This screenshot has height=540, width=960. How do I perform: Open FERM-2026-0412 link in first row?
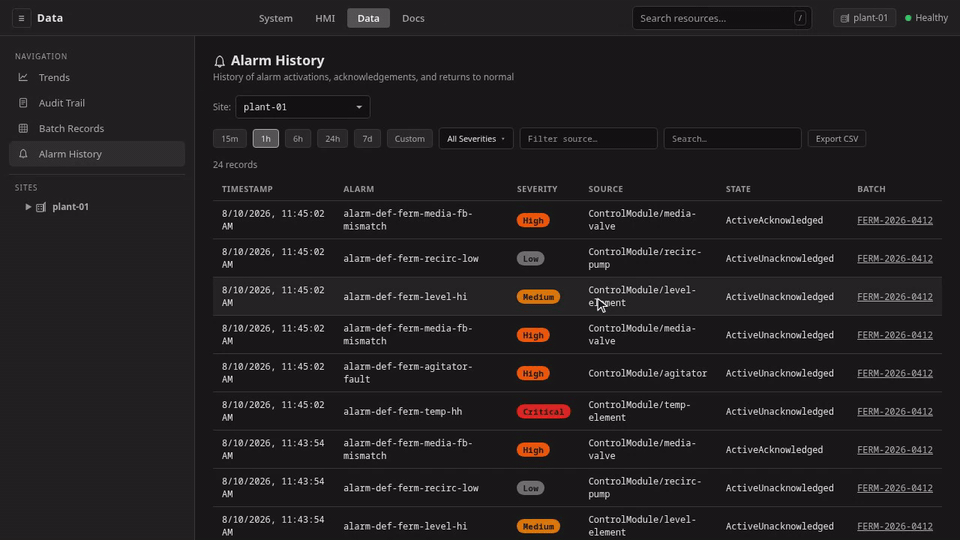(x=894, y=220)
